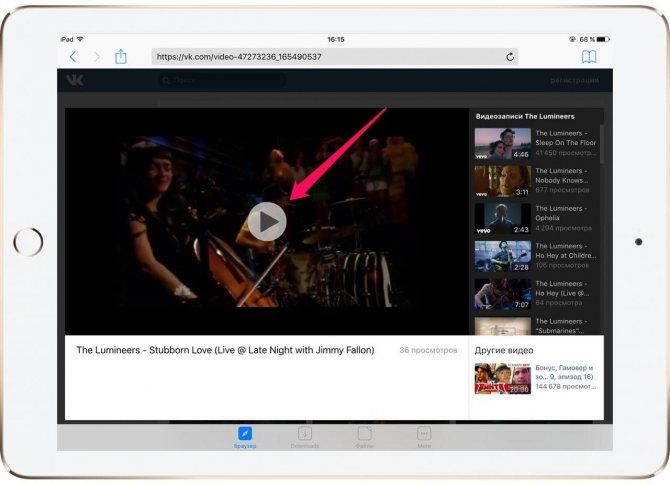Viewport: 670px width, 485px height.
Task: Tap the browser back arrow
Action: coord(73,57)
